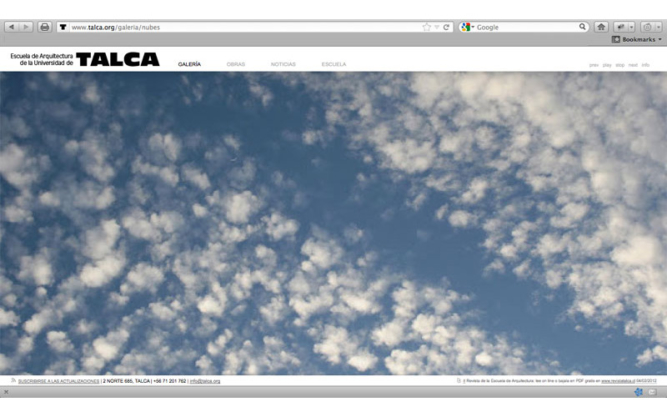Open the OBRAS menu item
667x417 pixels.
click(236, 64)
